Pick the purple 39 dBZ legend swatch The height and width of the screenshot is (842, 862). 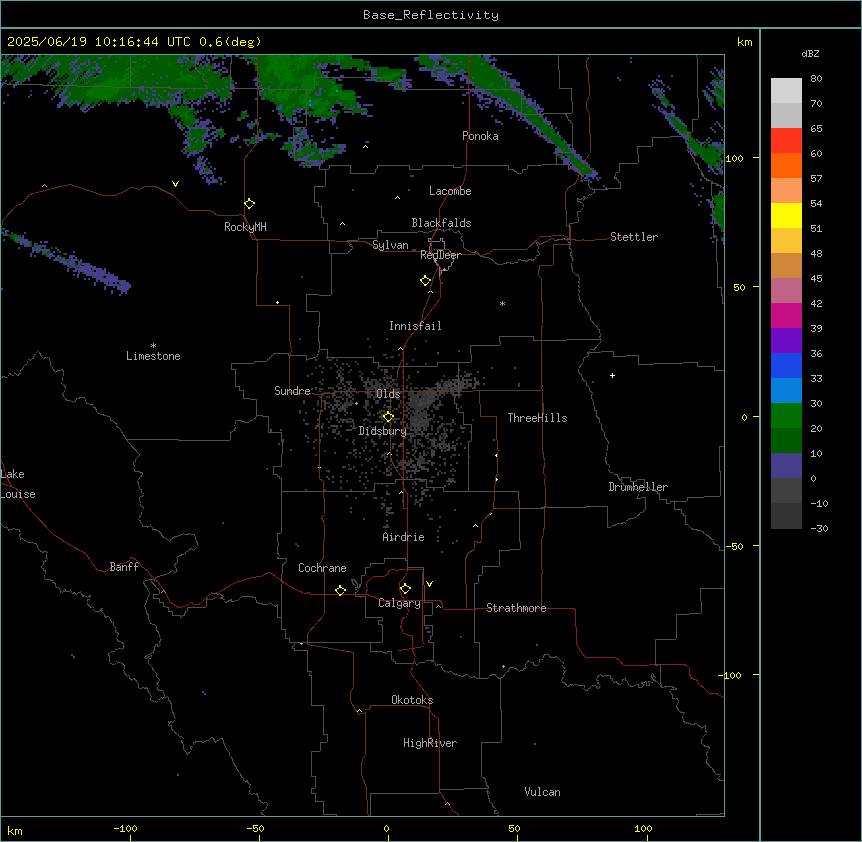point(786,340)
